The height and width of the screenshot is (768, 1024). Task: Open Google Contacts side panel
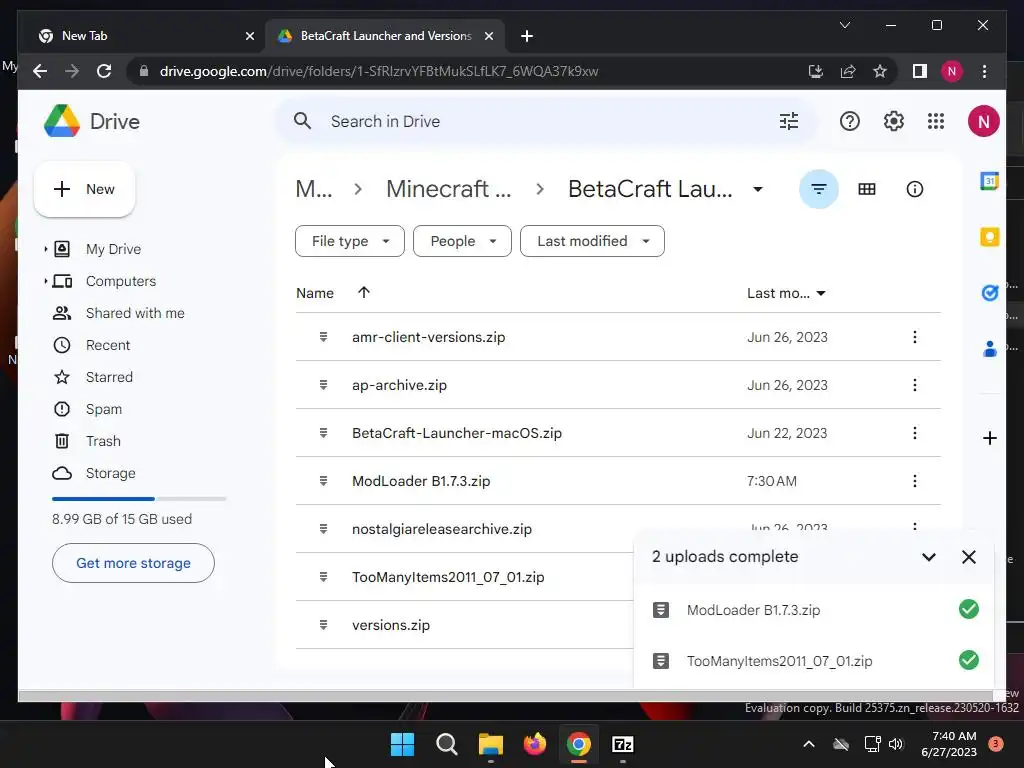click(x=989, y=349)
